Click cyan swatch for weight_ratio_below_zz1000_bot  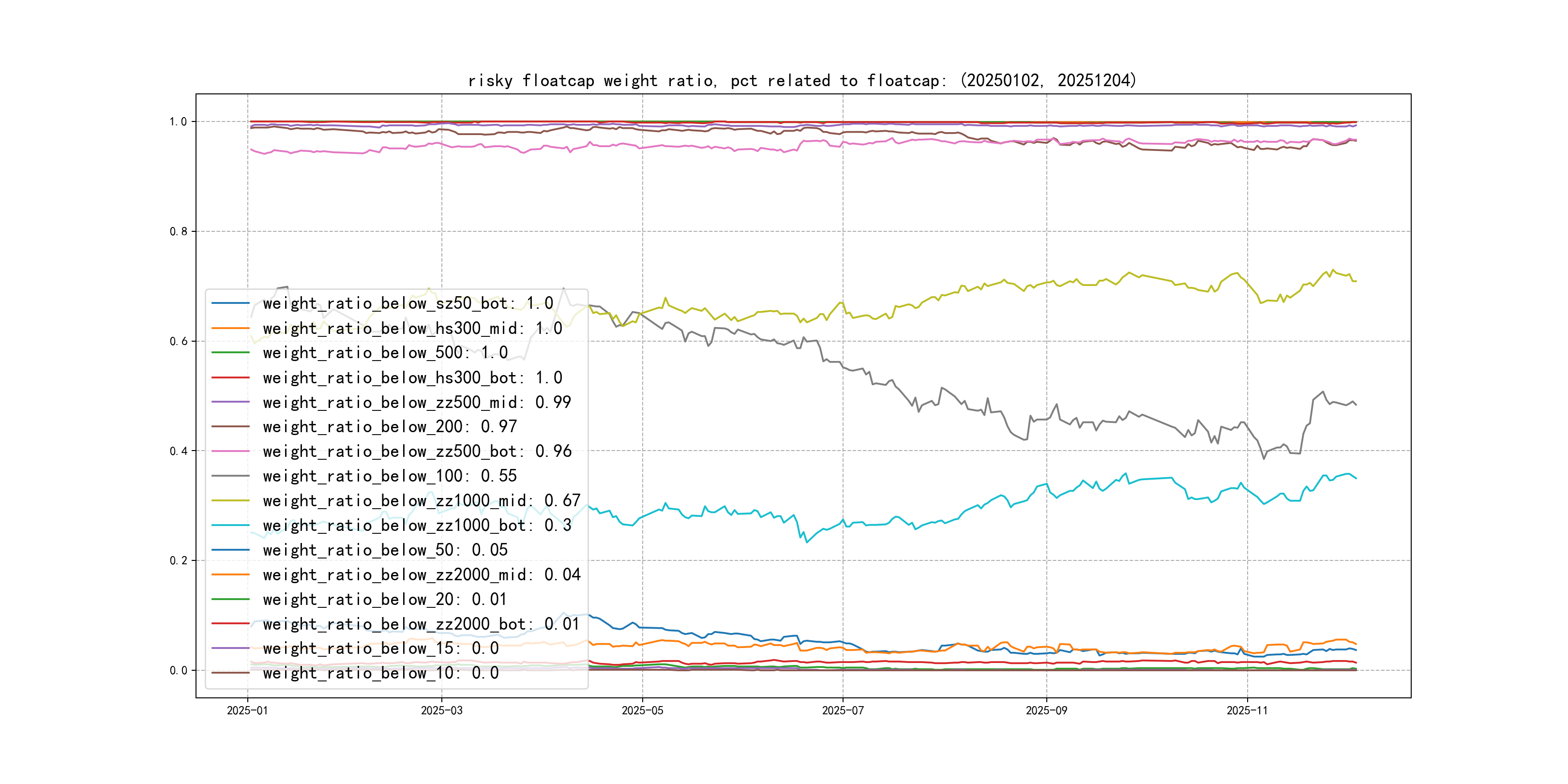point(230,525)
